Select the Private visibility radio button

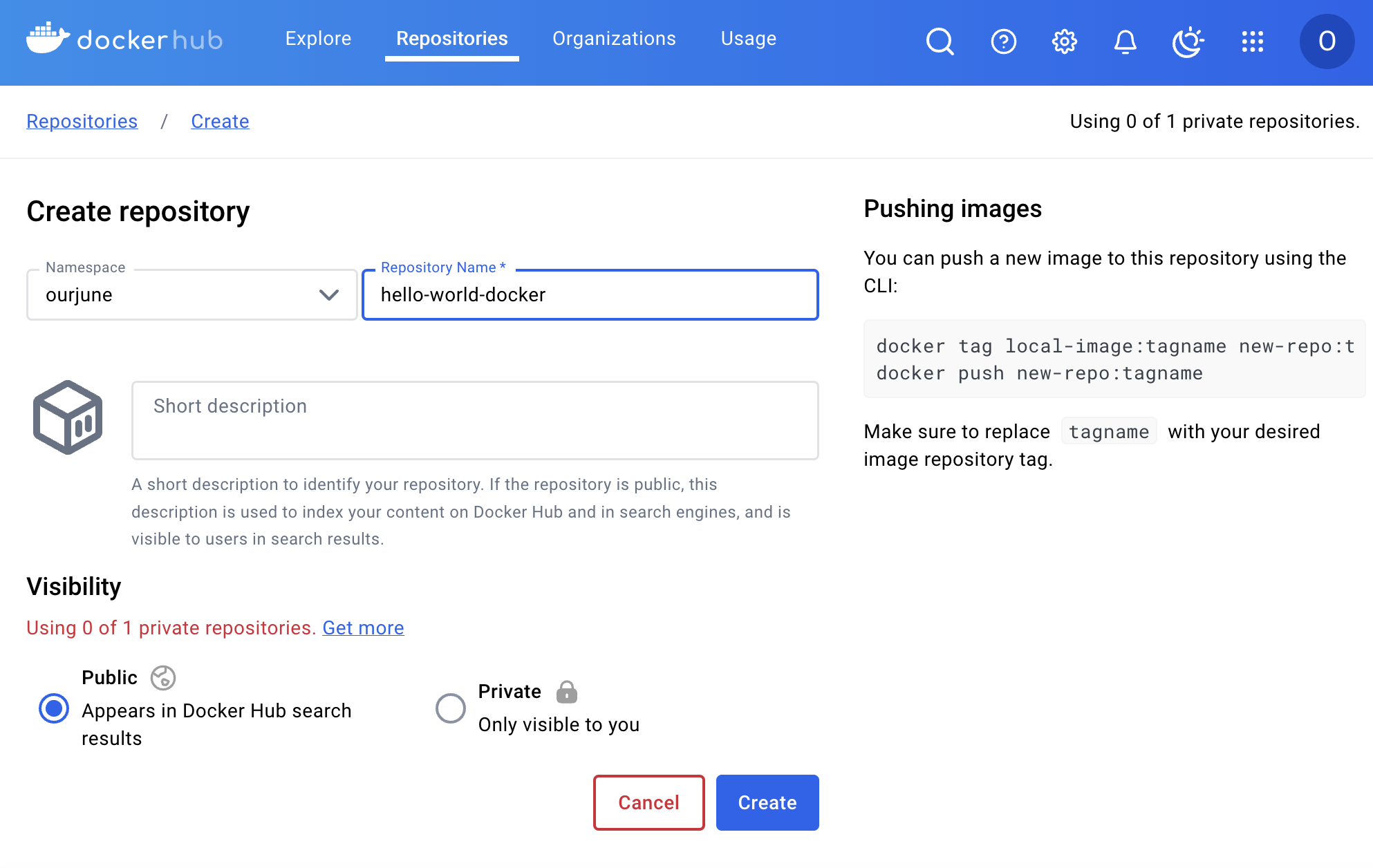[451, 708]
